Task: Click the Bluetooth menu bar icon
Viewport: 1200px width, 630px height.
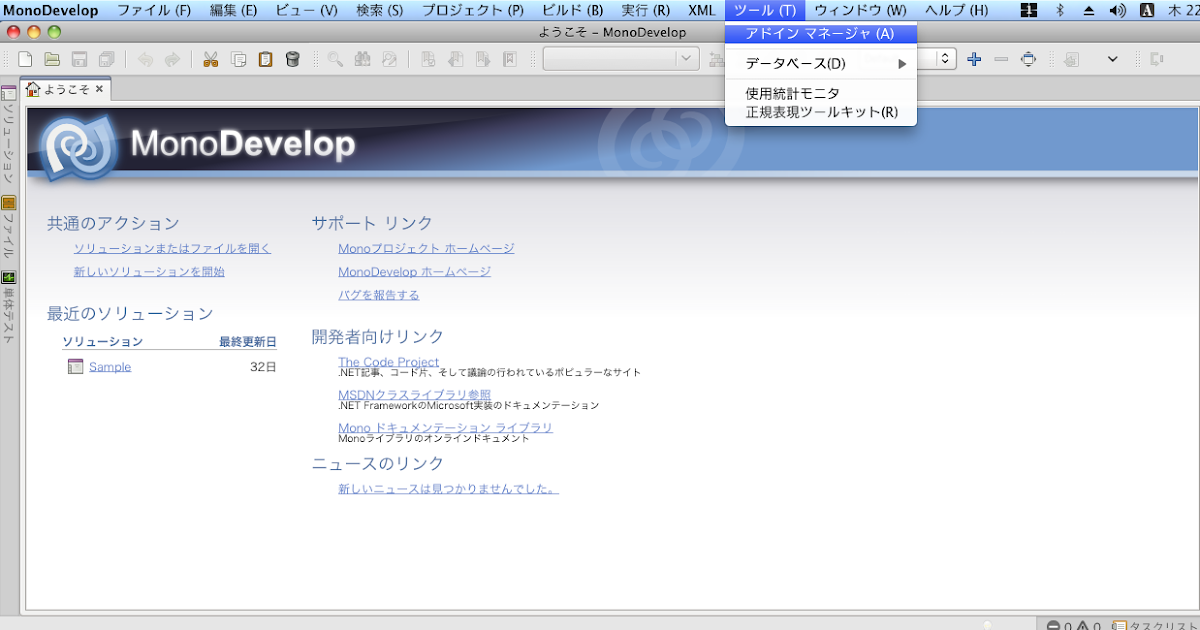Action: click(1059, 10)
